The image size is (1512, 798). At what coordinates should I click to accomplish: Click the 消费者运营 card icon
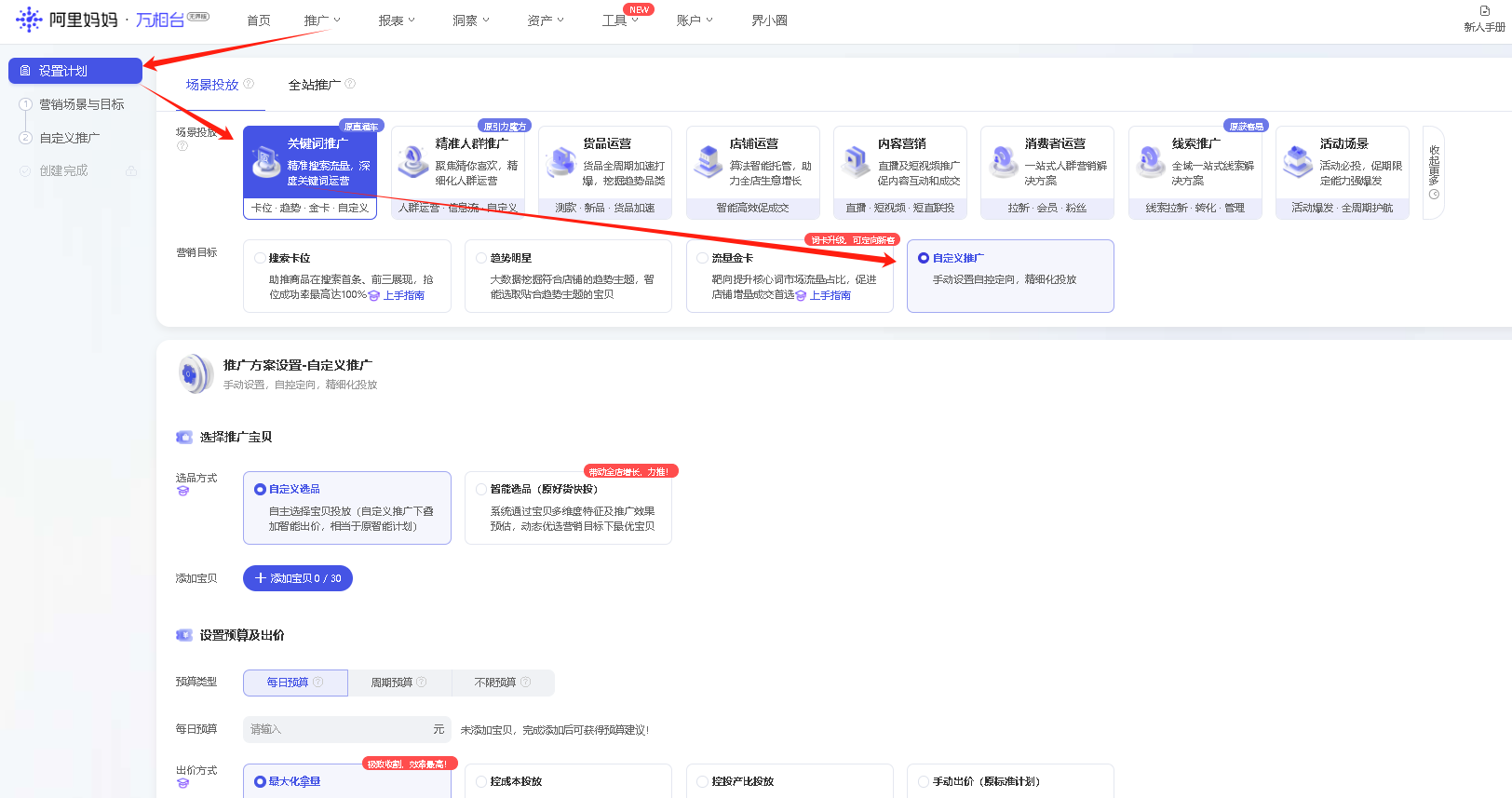[1003, 163]
